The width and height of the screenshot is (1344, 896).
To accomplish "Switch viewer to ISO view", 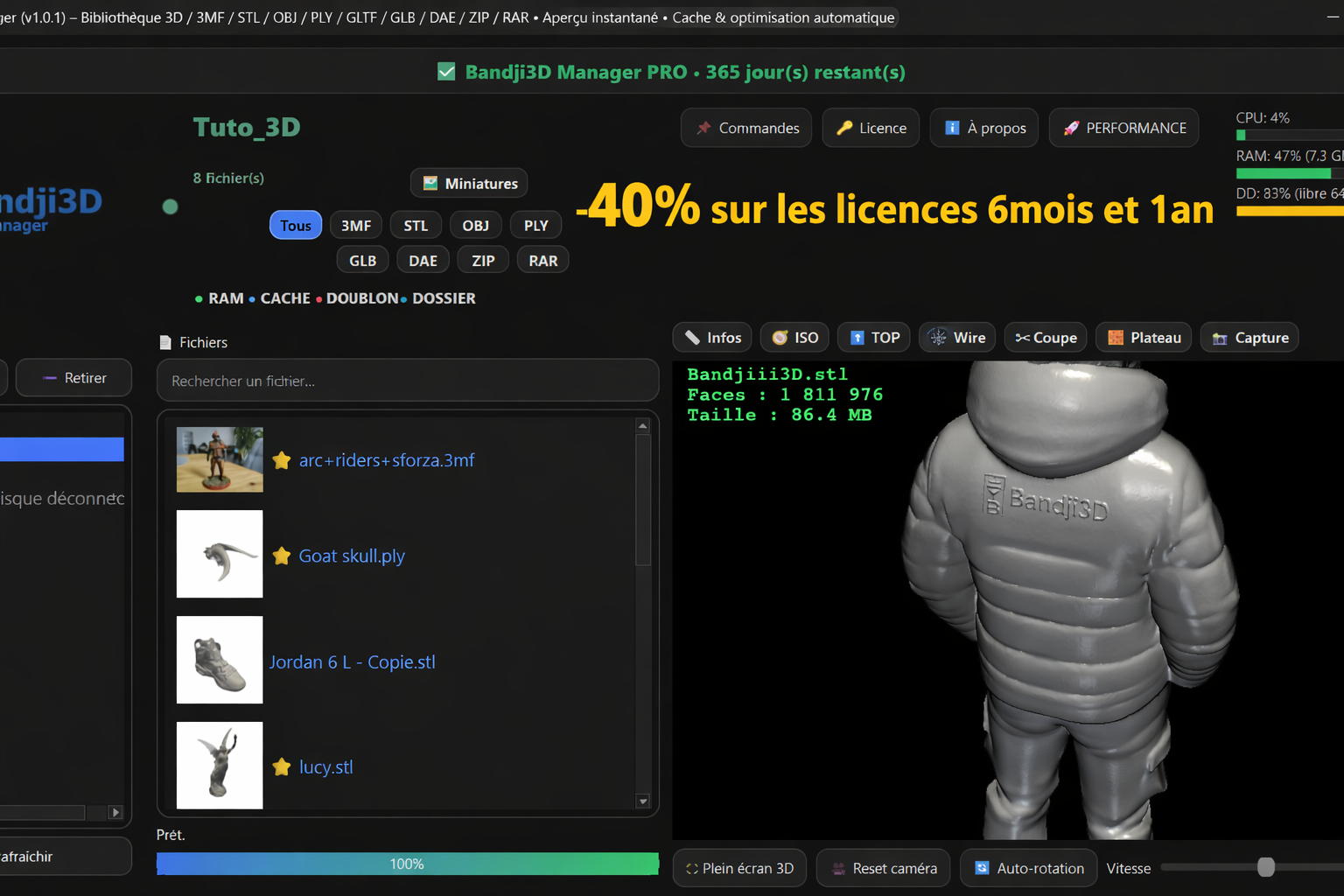I will click(795, 337).
